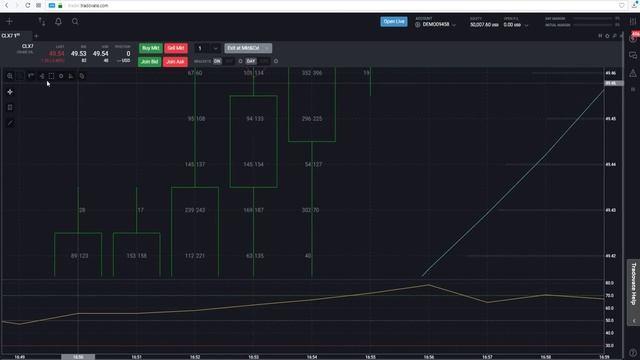Switch brackets toggle to OFF
Image resolution: width=640 pixels, height=360 pixels.
(229, 61)
